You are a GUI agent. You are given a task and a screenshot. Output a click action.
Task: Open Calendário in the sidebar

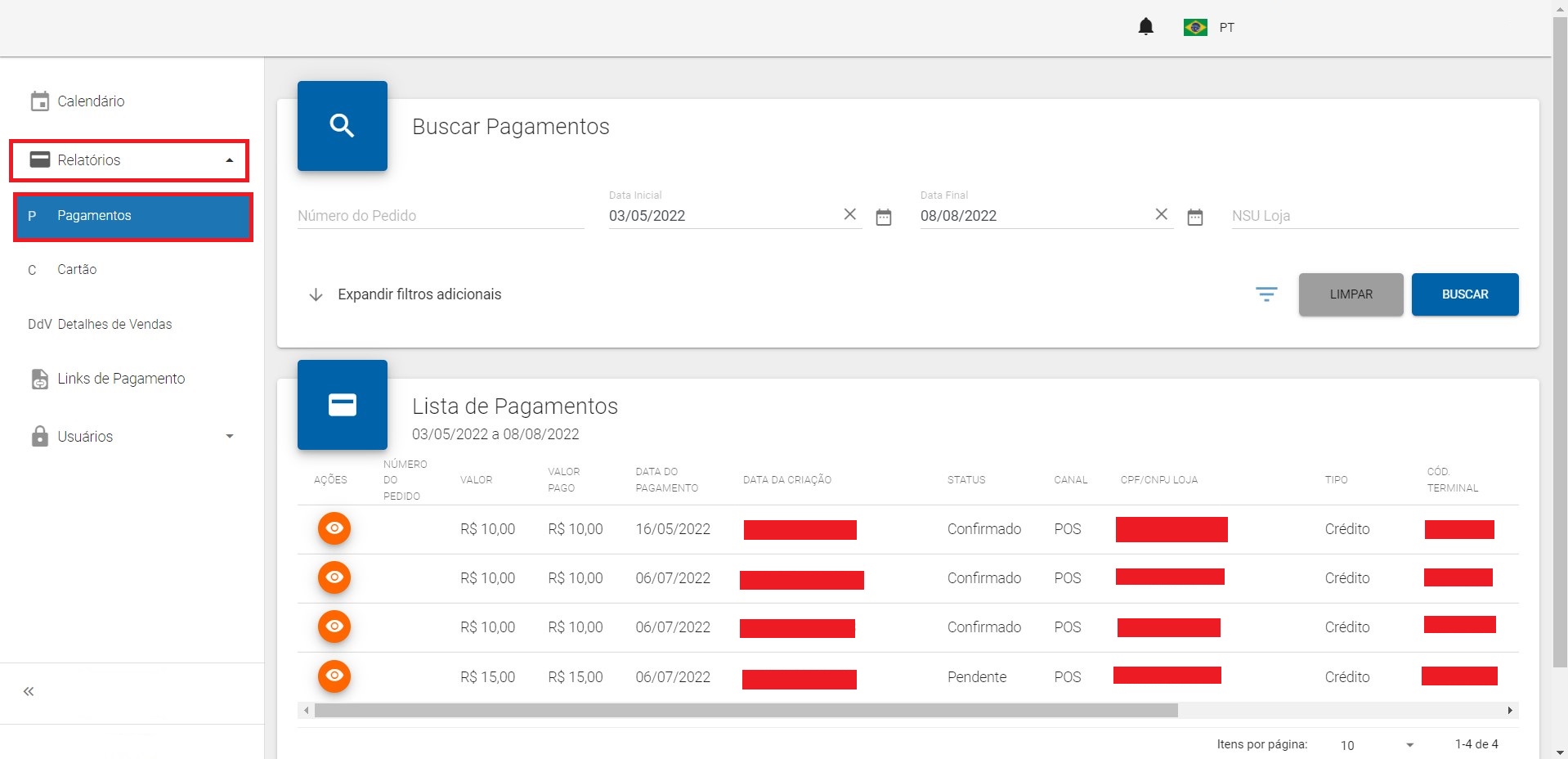tap(90, 101)
